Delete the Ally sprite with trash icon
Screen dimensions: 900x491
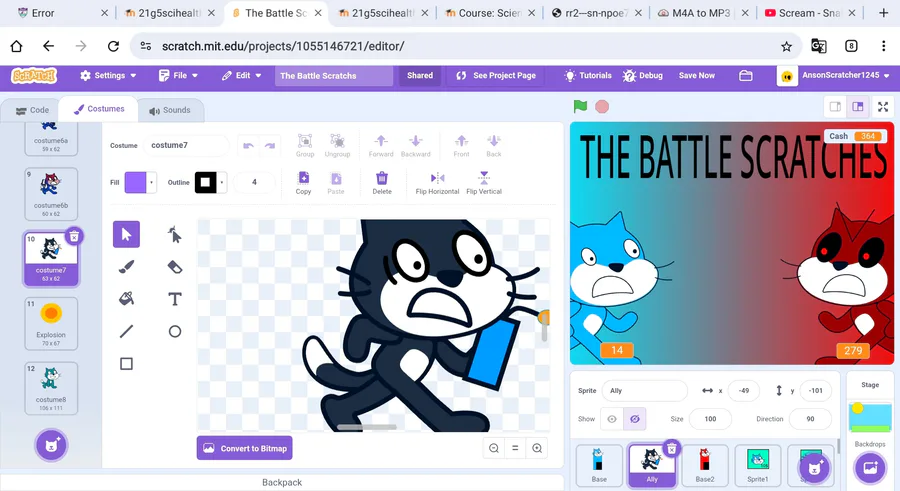[x=672, y=448]
